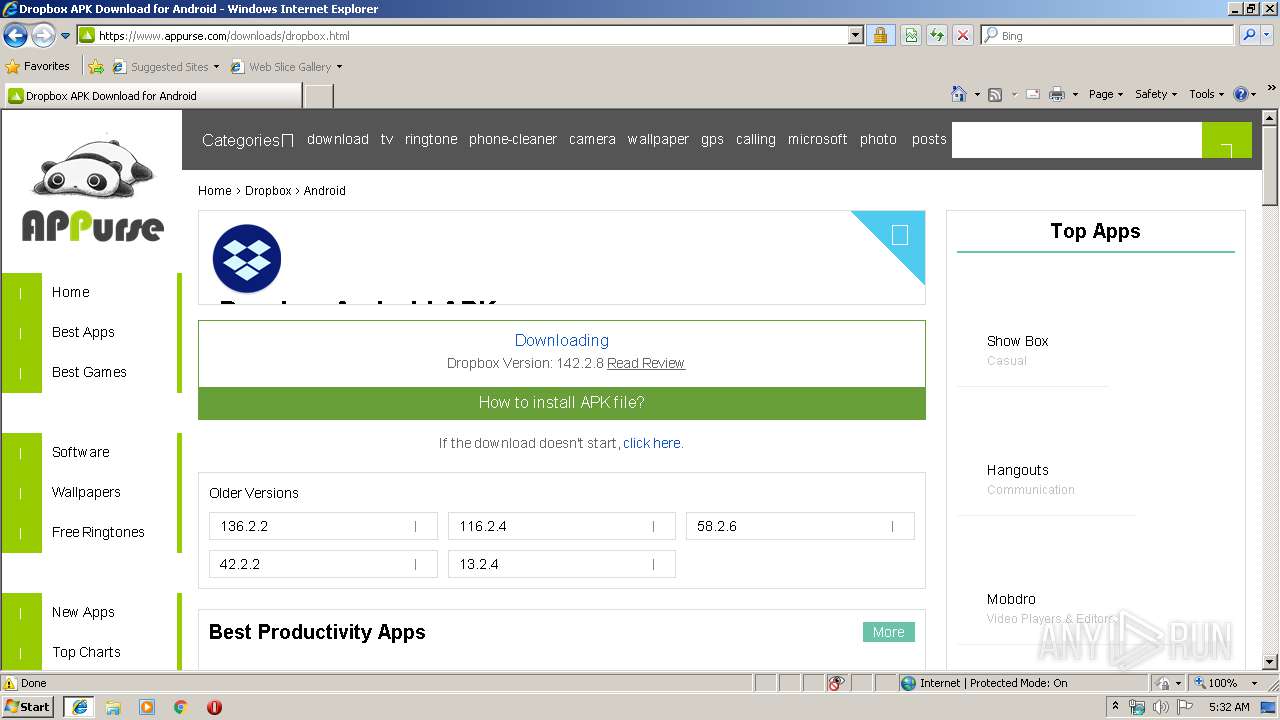The height and width of the screenshot is (720, 1280).
Task: Click the Chrome taskbar icon
Action: [180, 707]
